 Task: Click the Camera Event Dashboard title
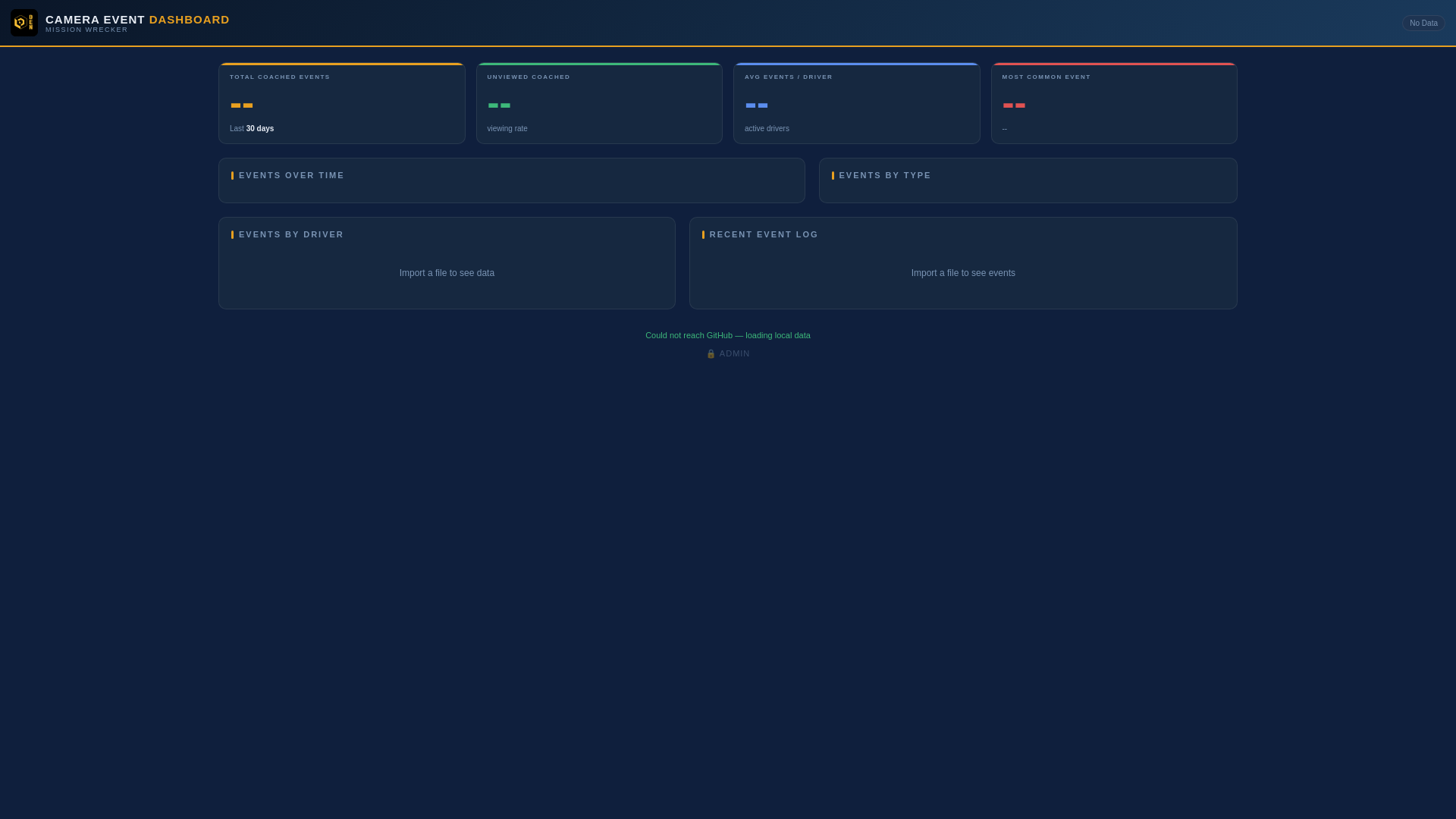pyautogui.click(x=137, y=20)
